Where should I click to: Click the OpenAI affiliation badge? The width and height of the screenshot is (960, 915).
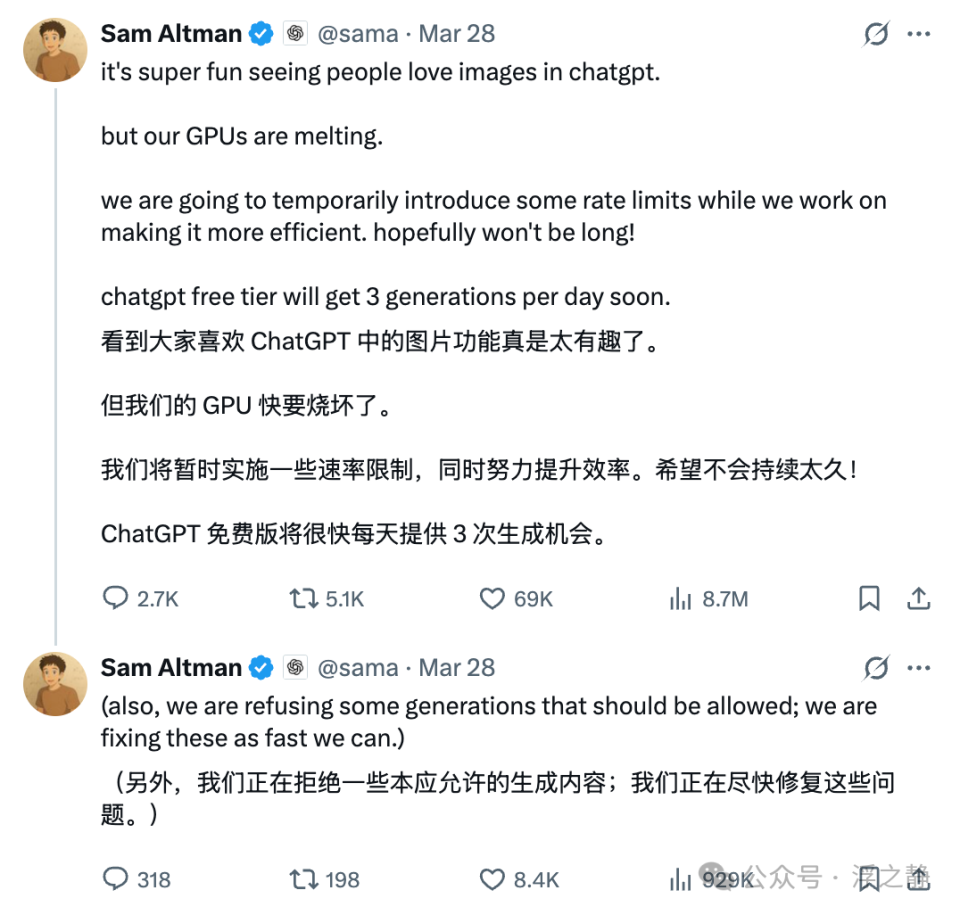click(x=295, y=32)
